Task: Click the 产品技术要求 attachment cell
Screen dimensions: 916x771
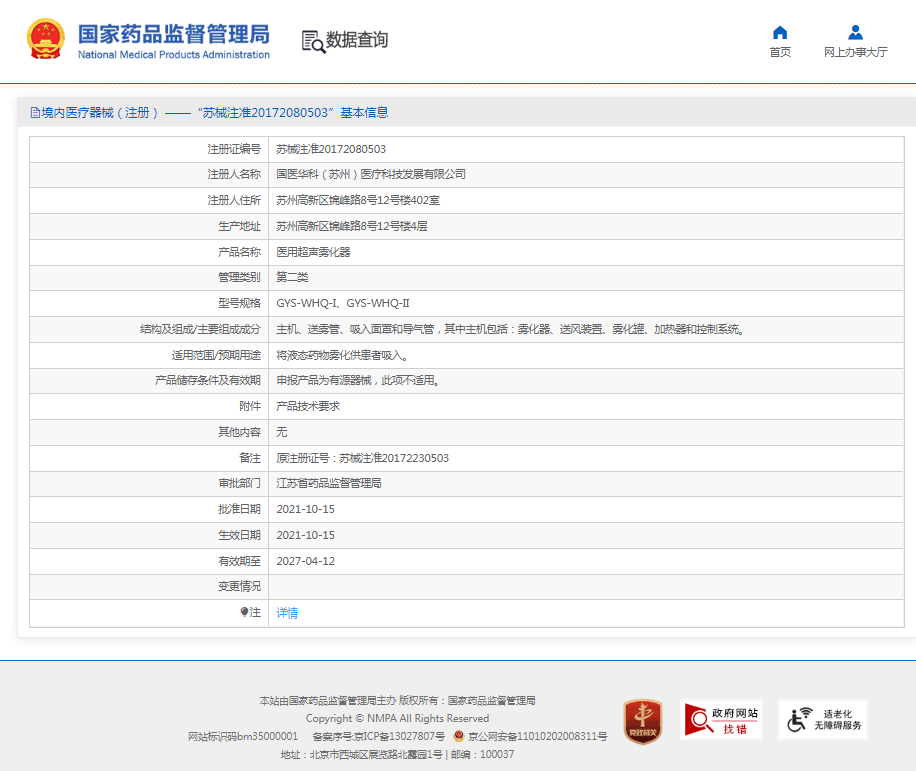Action: (308, 407)
